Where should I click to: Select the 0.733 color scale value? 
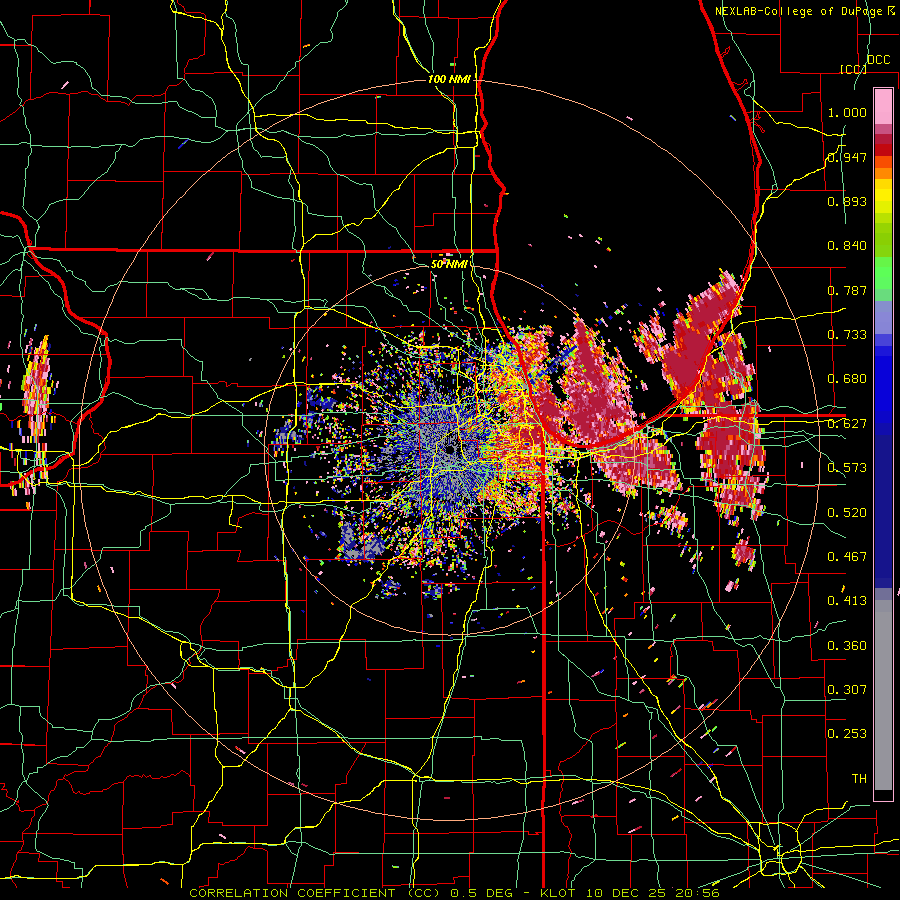(x=847, y=335)
